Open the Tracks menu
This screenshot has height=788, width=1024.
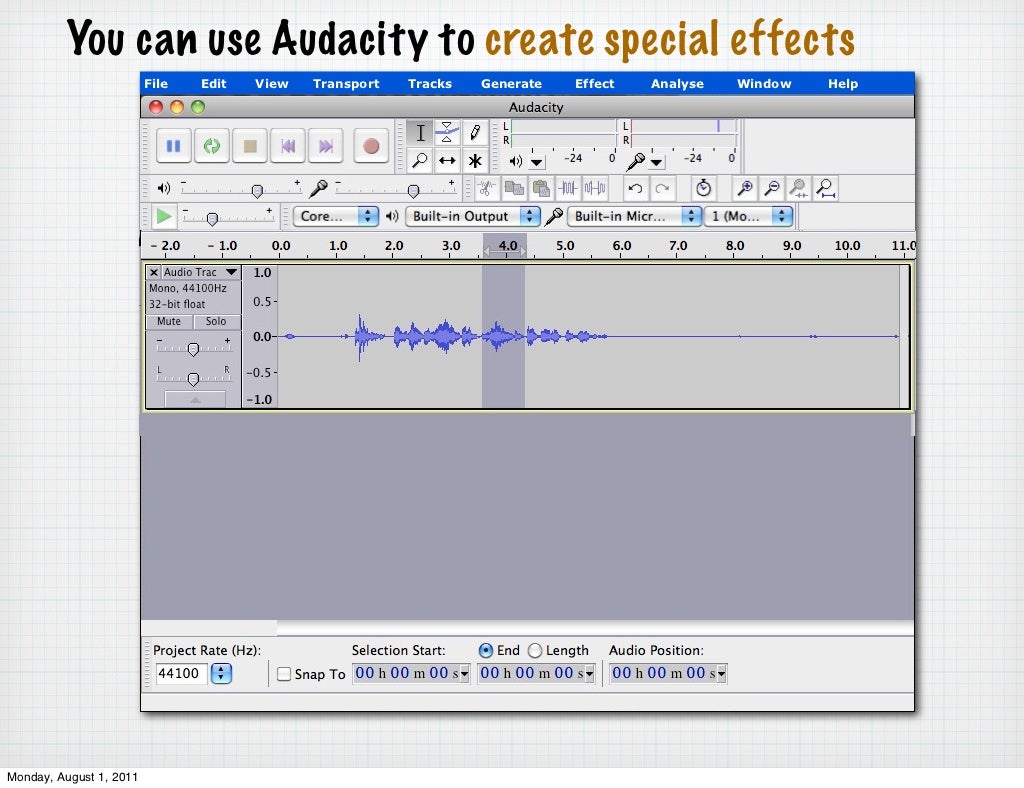coord(430,84)
